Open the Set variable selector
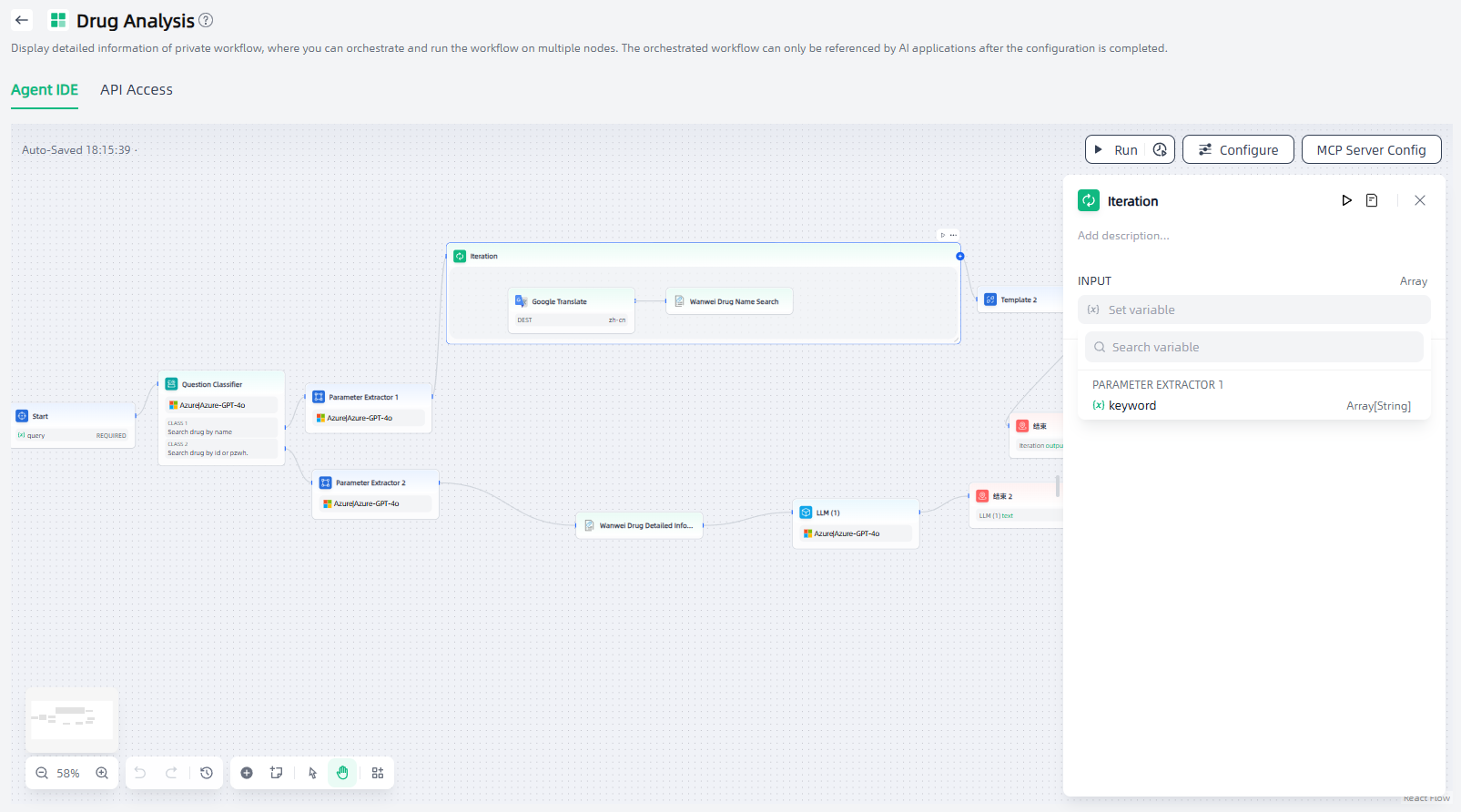Image resolution: width=1461 pixels, height=812 pixels. (x=1253, y=310)
